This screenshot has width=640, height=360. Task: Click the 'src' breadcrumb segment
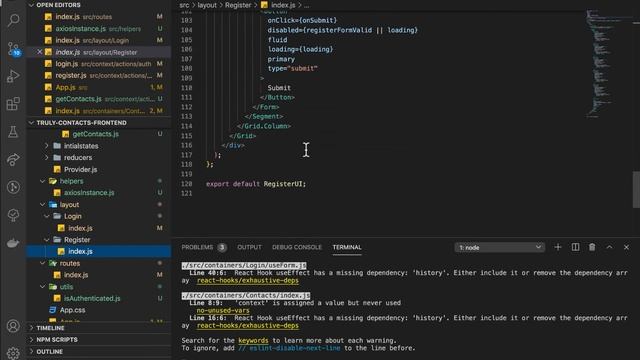tap(184, 5)
